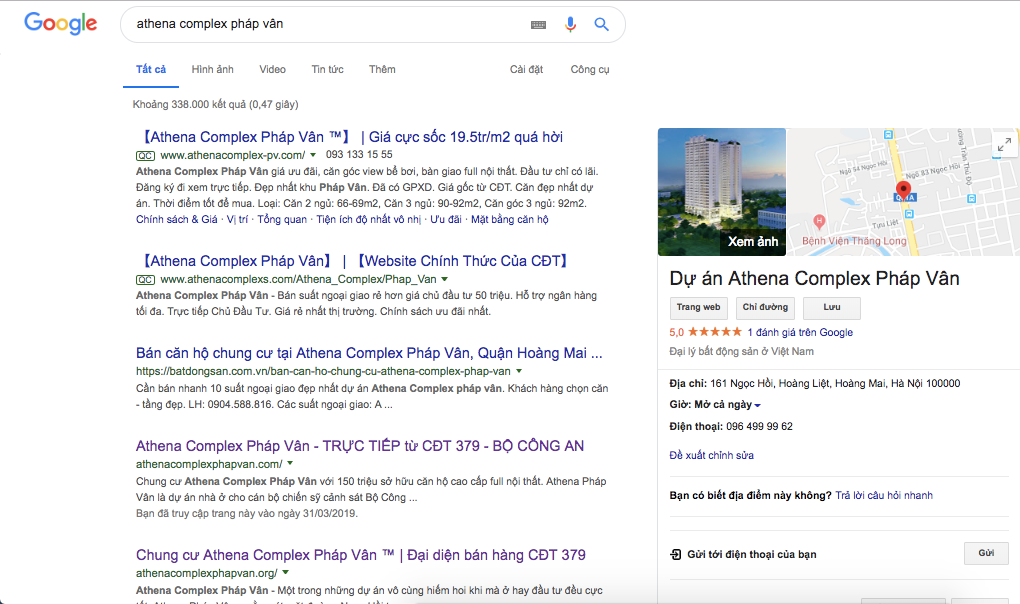1020x604 pixels.
Task: Get directions via the 'Chỉ đường' button
Action: click(x=765, y=307)
